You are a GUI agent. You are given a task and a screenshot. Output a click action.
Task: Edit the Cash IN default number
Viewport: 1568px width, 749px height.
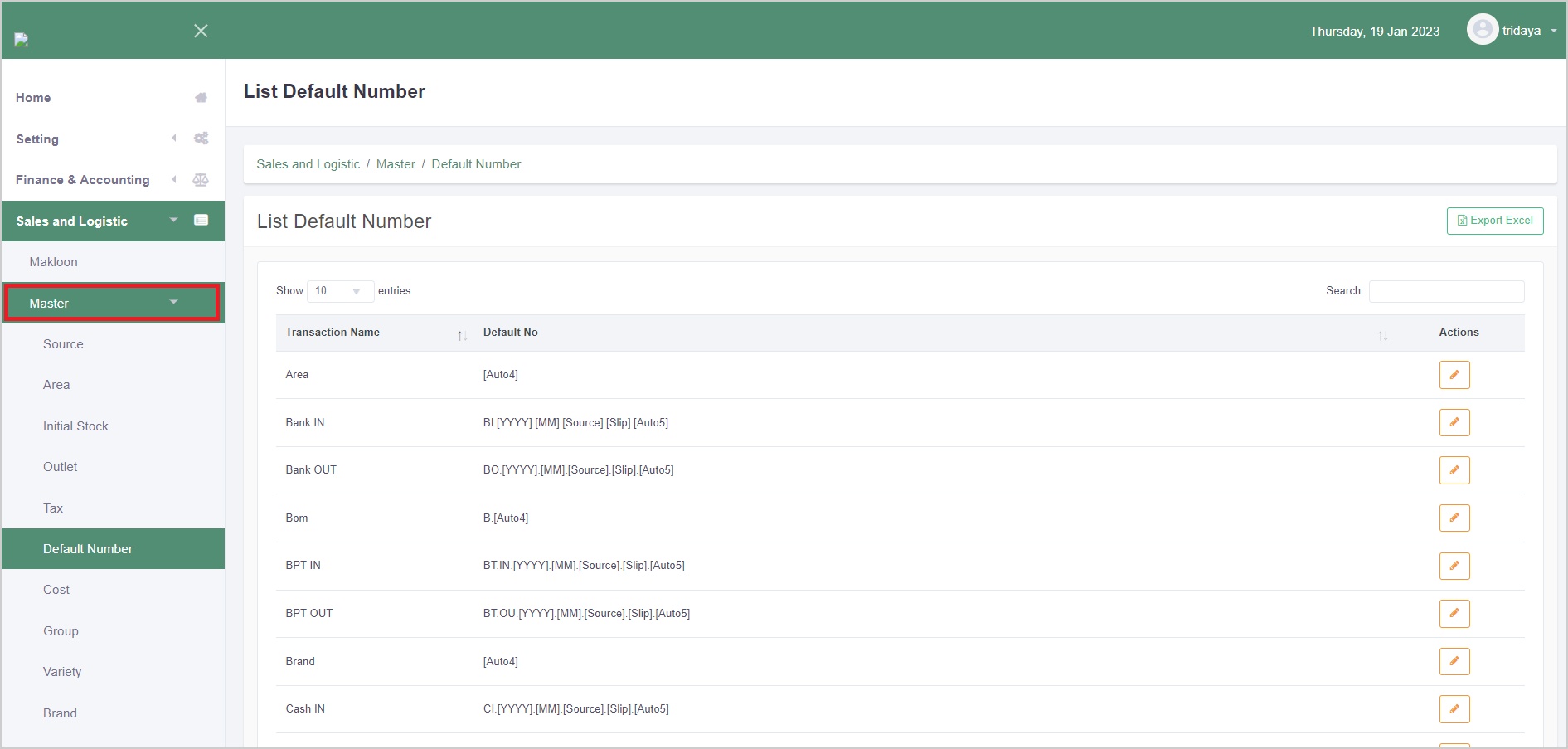pos(1454,709)
